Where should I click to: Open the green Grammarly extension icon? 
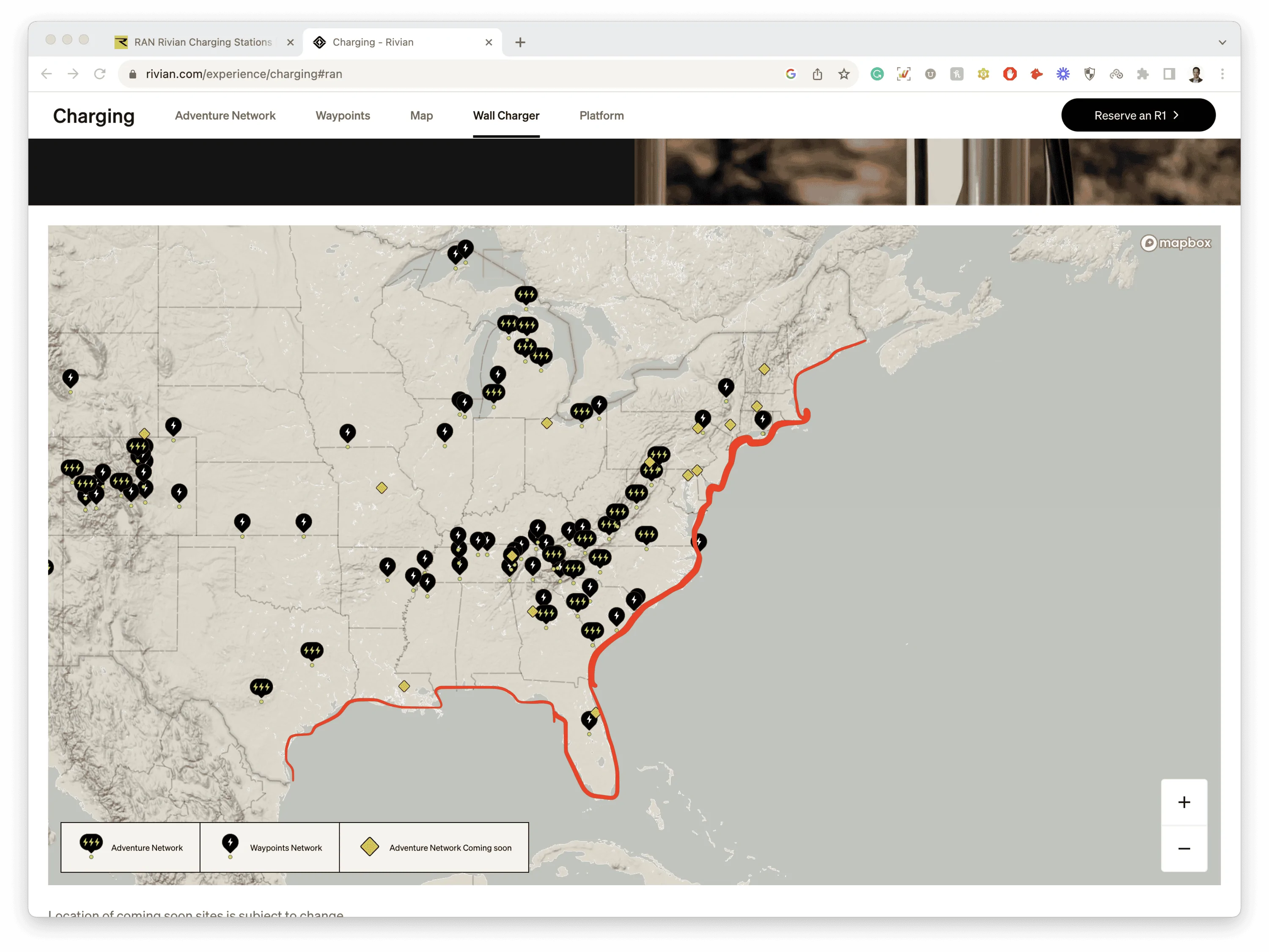877,74
